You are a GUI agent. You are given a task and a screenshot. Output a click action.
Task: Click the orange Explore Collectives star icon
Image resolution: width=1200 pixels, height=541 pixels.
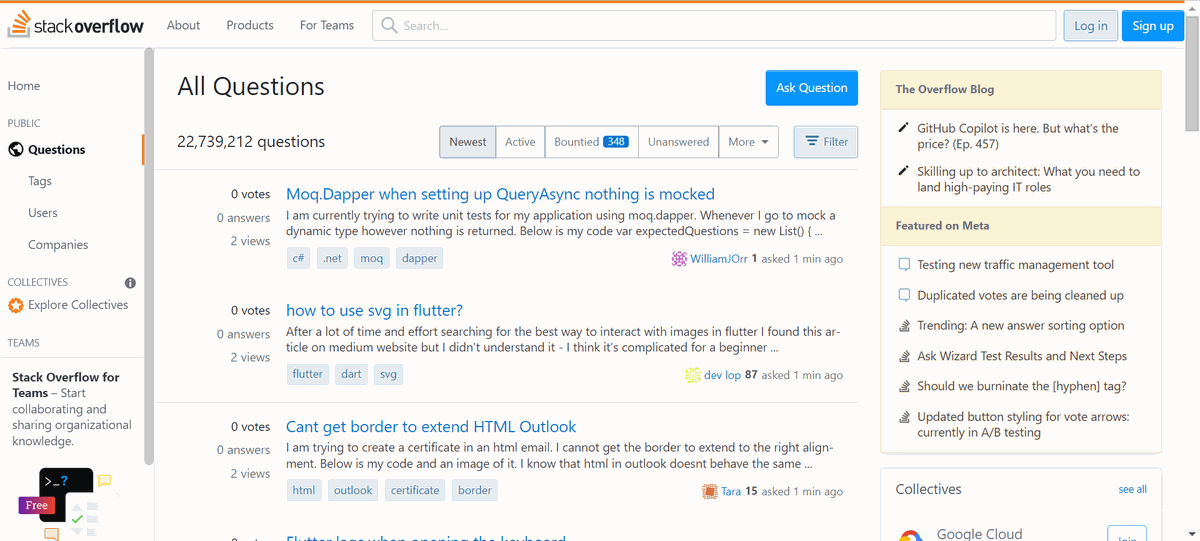(x=16, y=305)
